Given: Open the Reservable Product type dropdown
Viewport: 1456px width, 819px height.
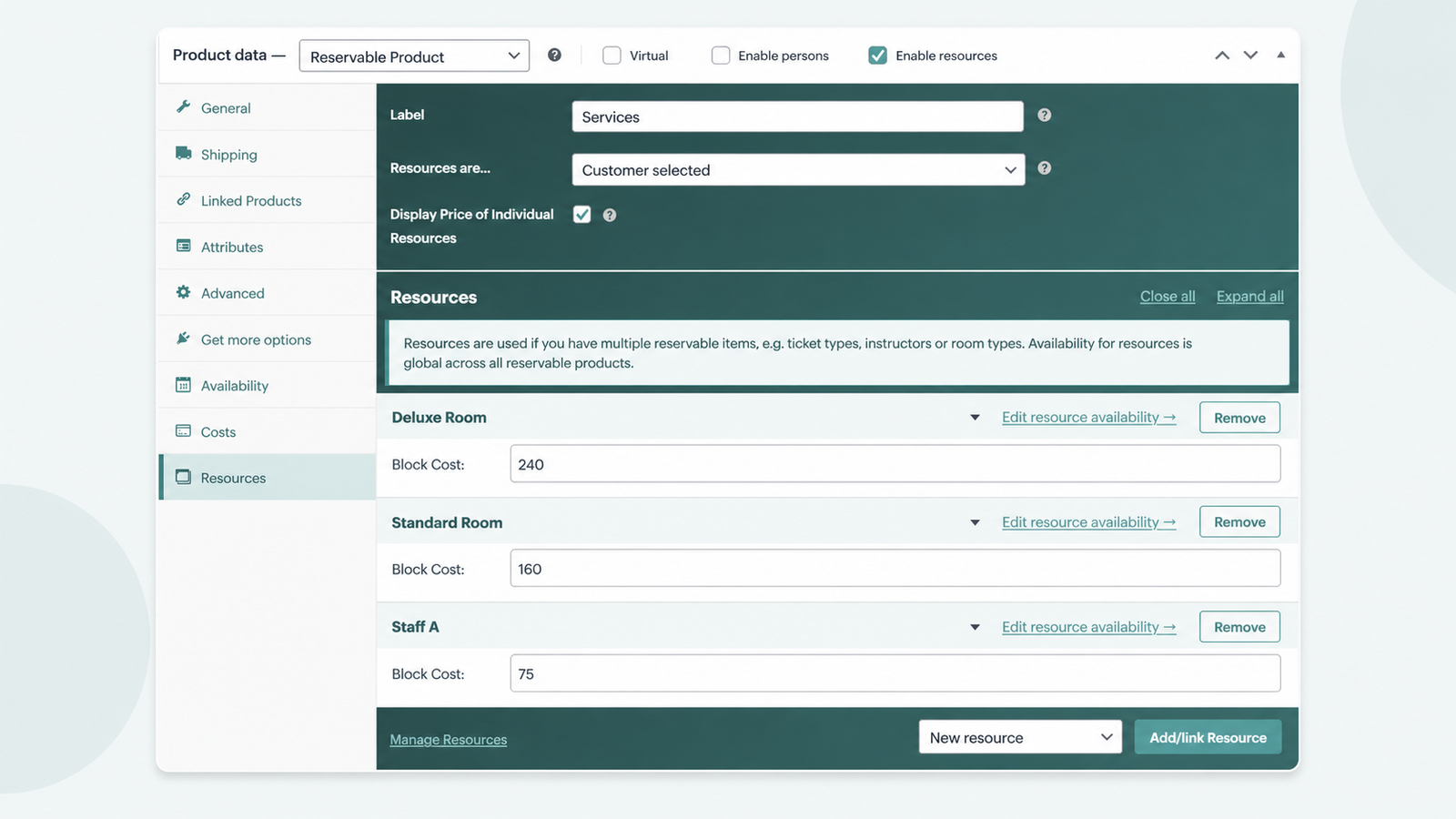Looking at the screenshot, I should click(x=414, y=56).
